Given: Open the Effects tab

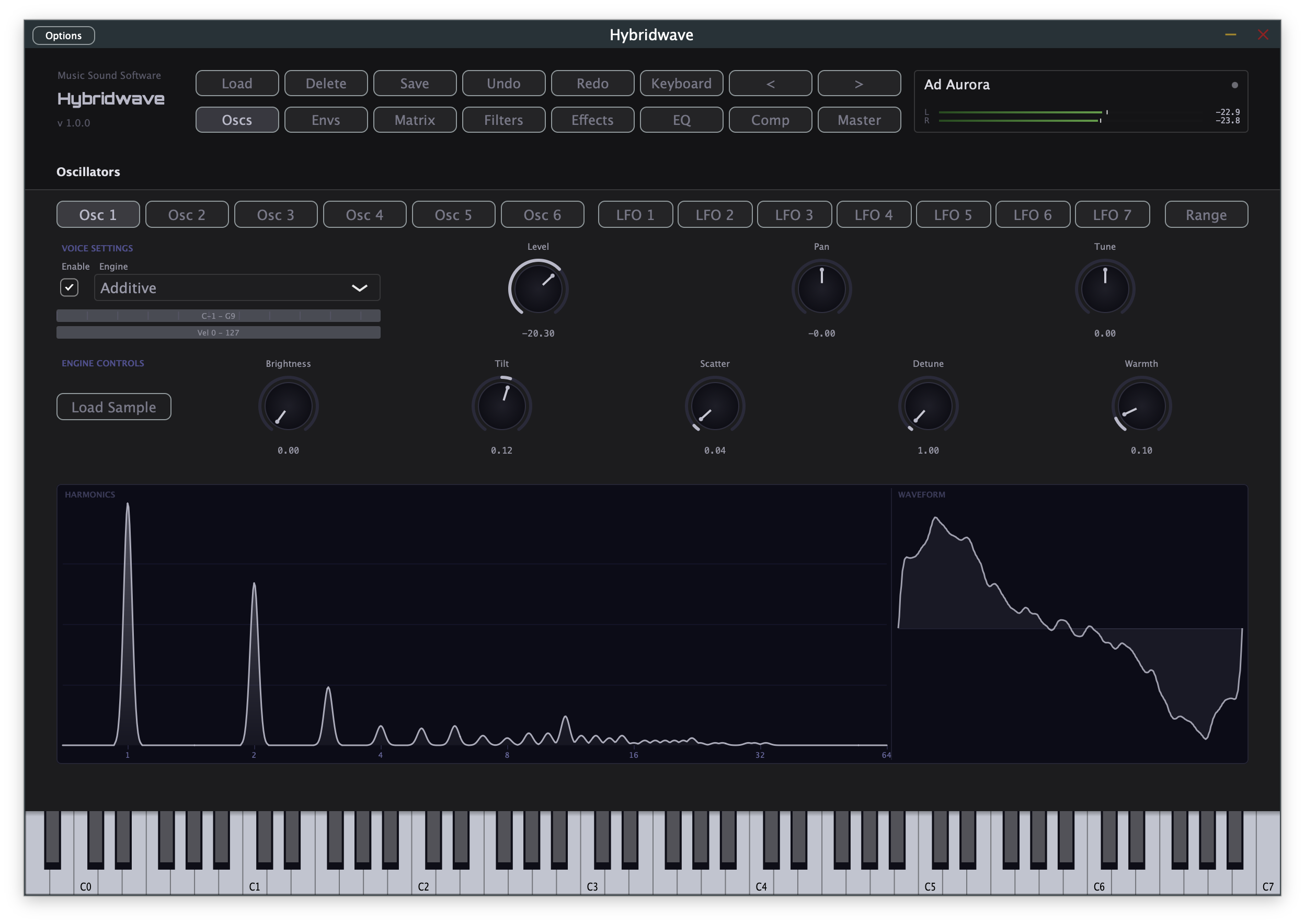Looking at the screenshot, I should [592, 120].
